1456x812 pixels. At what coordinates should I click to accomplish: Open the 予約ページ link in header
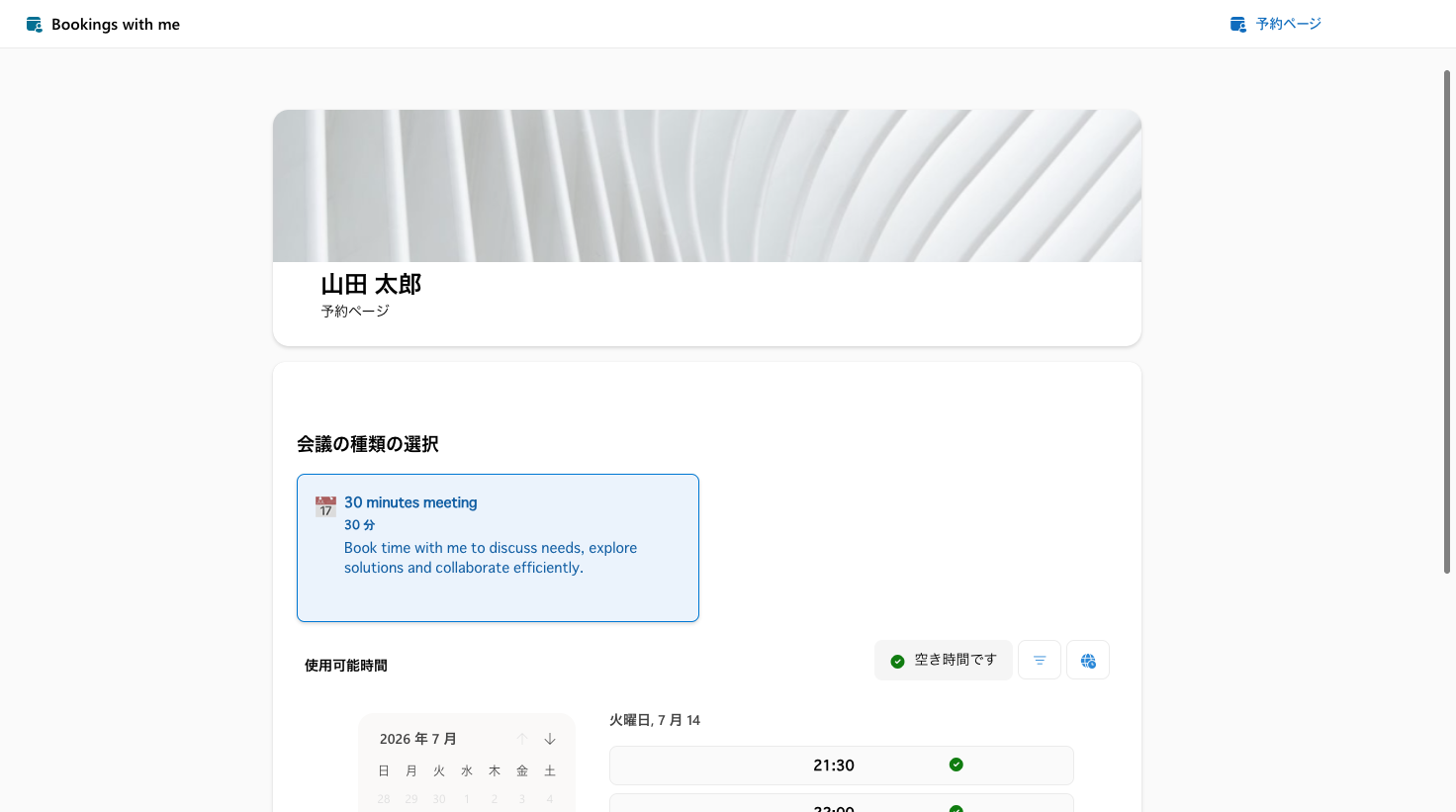[x=1275, y=24]
